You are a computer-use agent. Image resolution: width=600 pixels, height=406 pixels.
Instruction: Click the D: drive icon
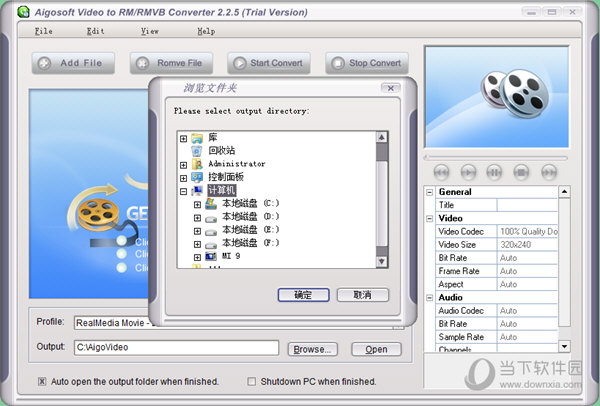[x=211, y=218]
